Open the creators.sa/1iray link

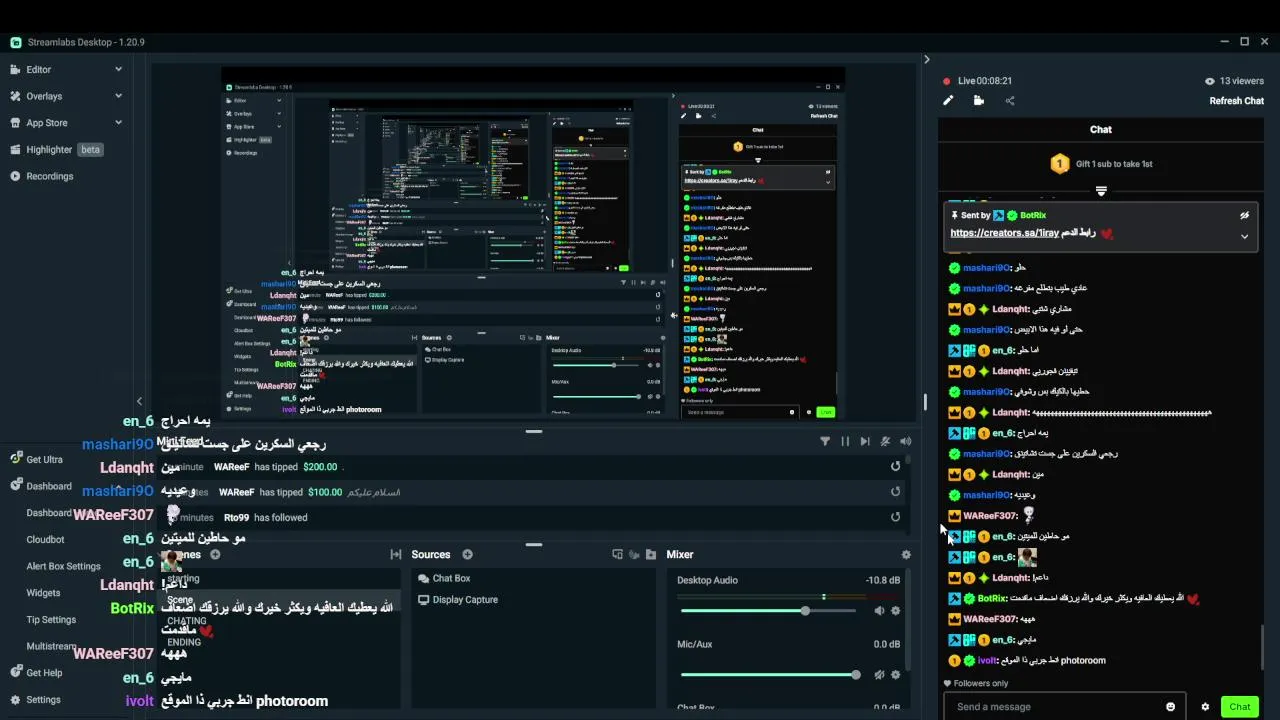[1004, 233]
